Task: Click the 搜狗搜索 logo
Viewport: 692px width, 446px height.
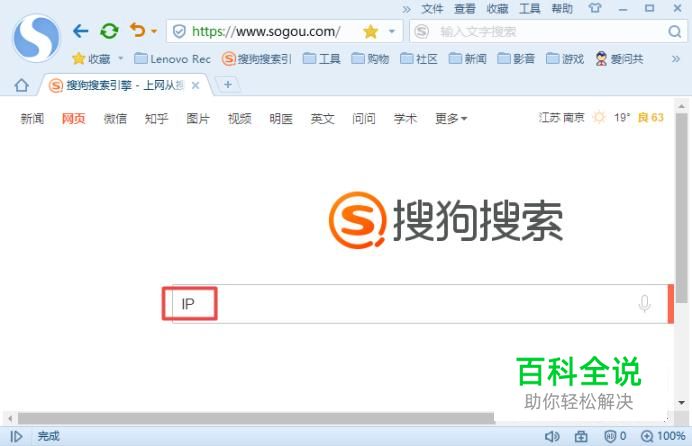Action: pos(446,220)
